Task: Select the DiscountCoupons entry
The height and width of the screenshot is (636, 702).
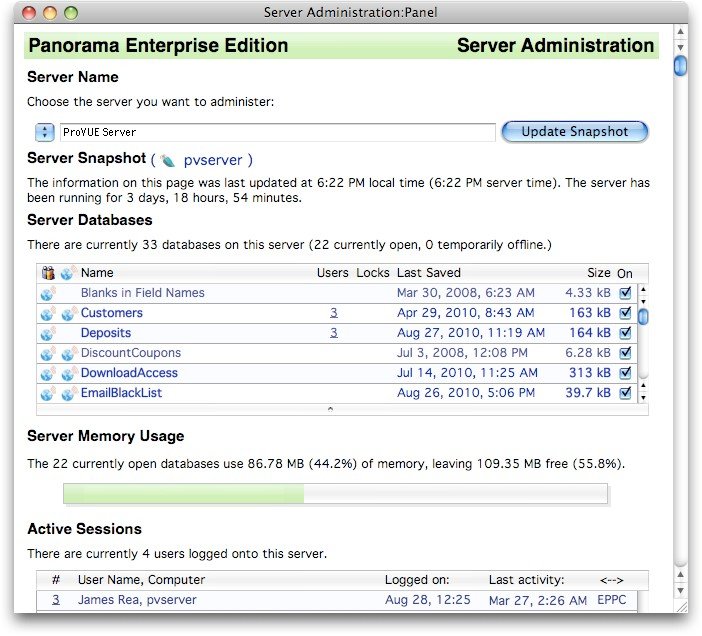Action: pos(131,353)
